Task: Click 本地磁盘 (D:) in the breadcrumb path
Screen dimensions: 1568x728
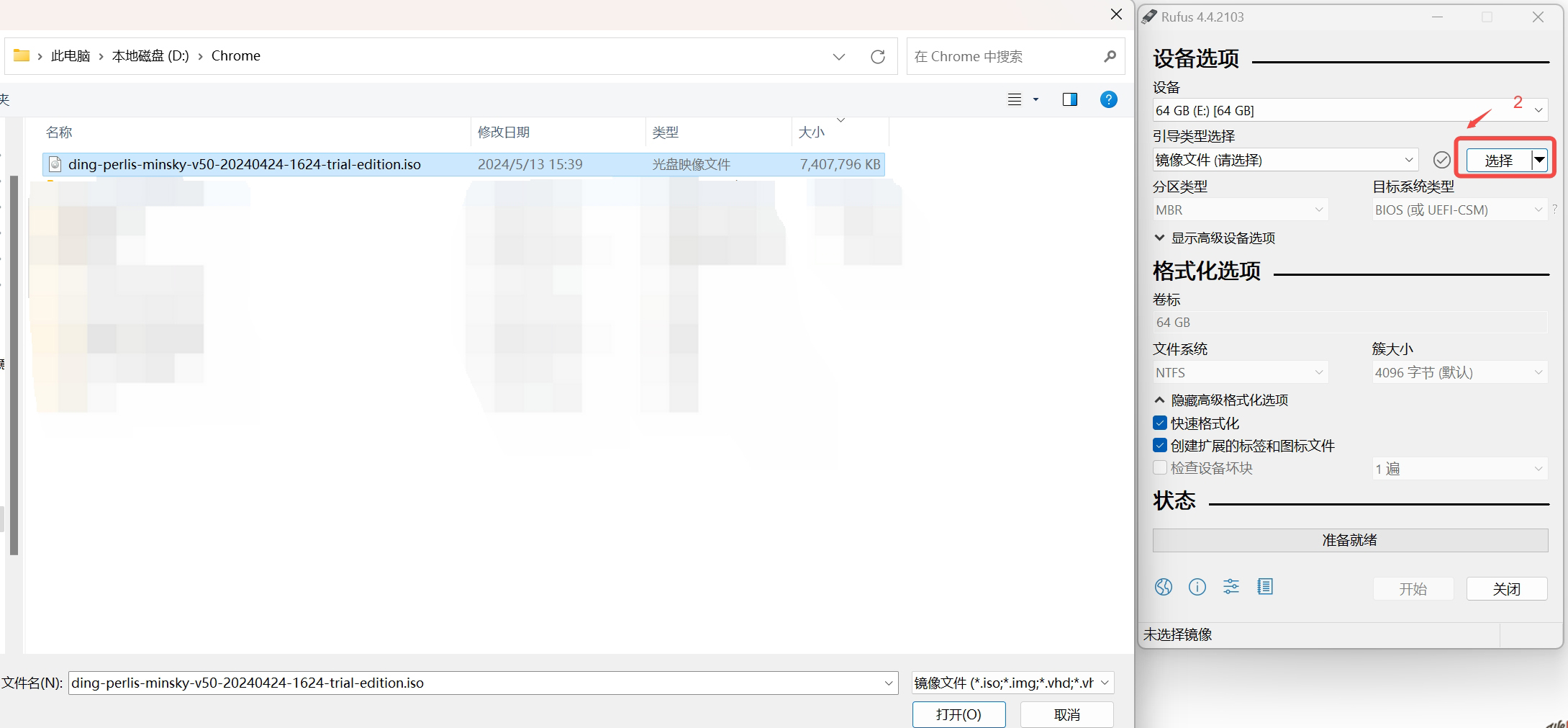Action: pyautogui.click(x=150, y=56)
